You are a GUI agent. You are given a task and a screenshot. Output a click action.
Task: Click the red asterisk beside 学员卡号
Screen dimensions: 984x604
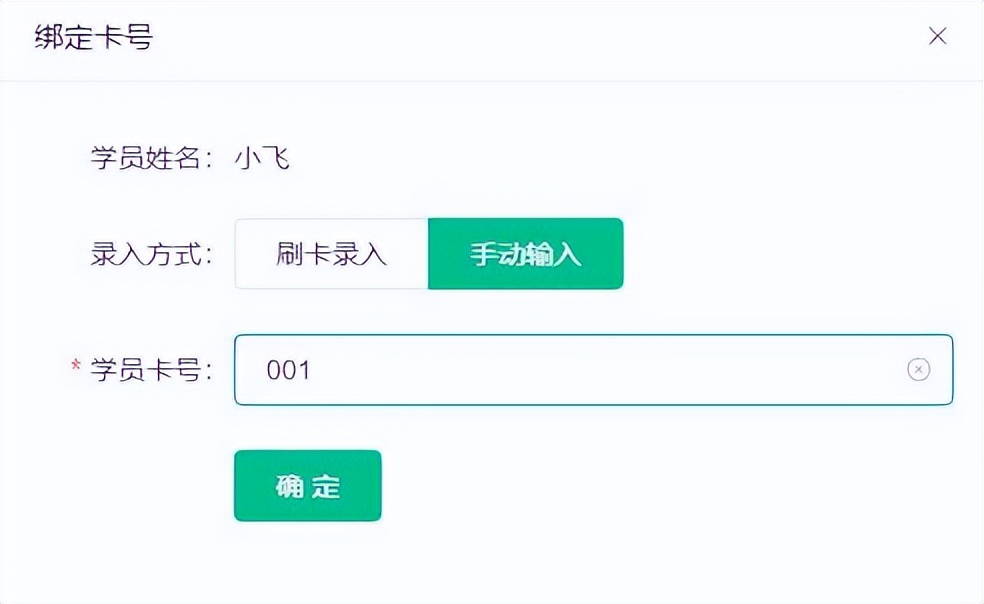click(x=77, y=367)
